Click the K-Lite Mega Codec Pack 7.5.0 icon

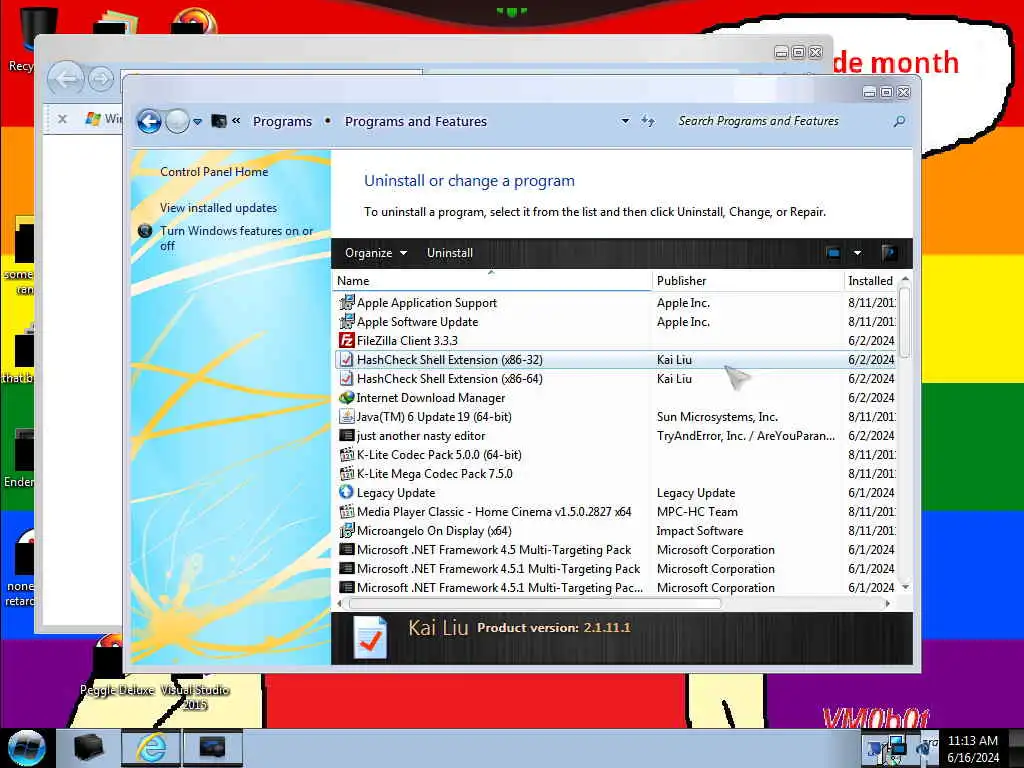[347, 473]
